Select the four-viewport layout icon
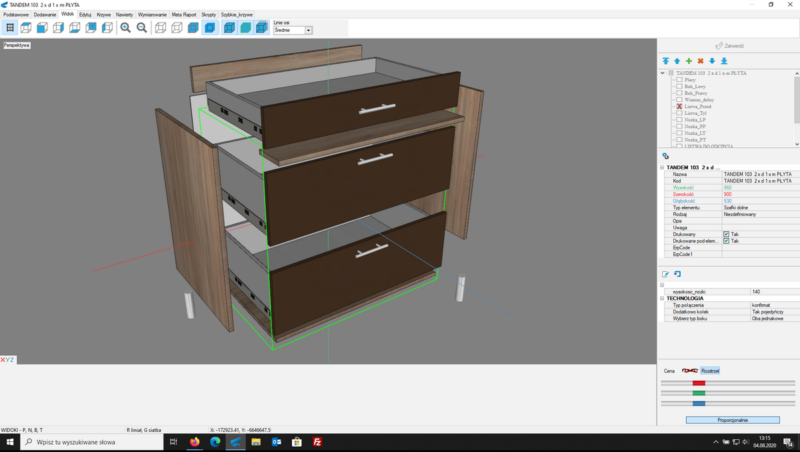Viewport: 800px width, 452px height. [x=10, y=28]
